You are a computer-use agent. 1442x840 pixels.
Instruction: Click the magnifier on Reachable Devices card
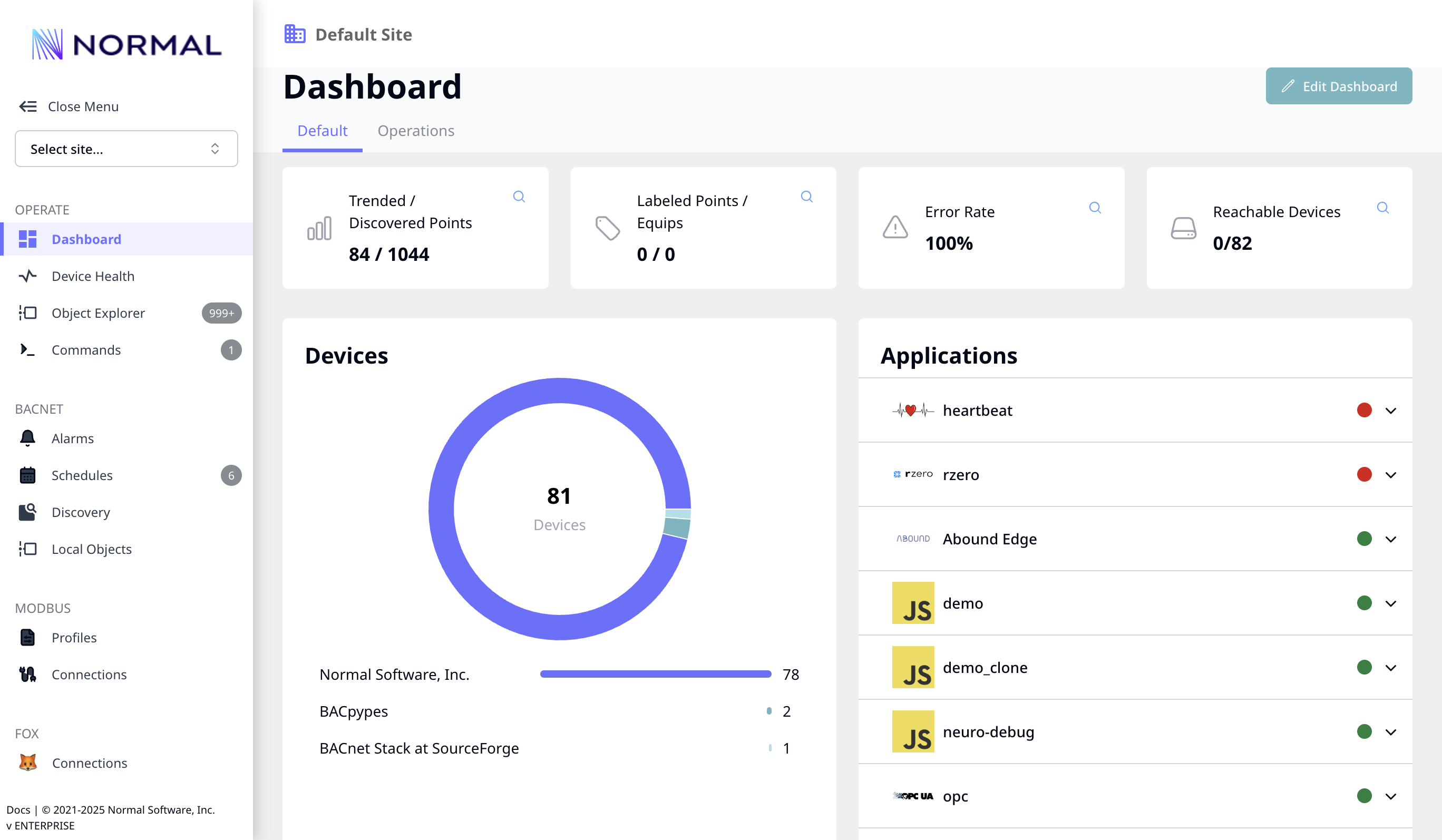point(1382,208)
